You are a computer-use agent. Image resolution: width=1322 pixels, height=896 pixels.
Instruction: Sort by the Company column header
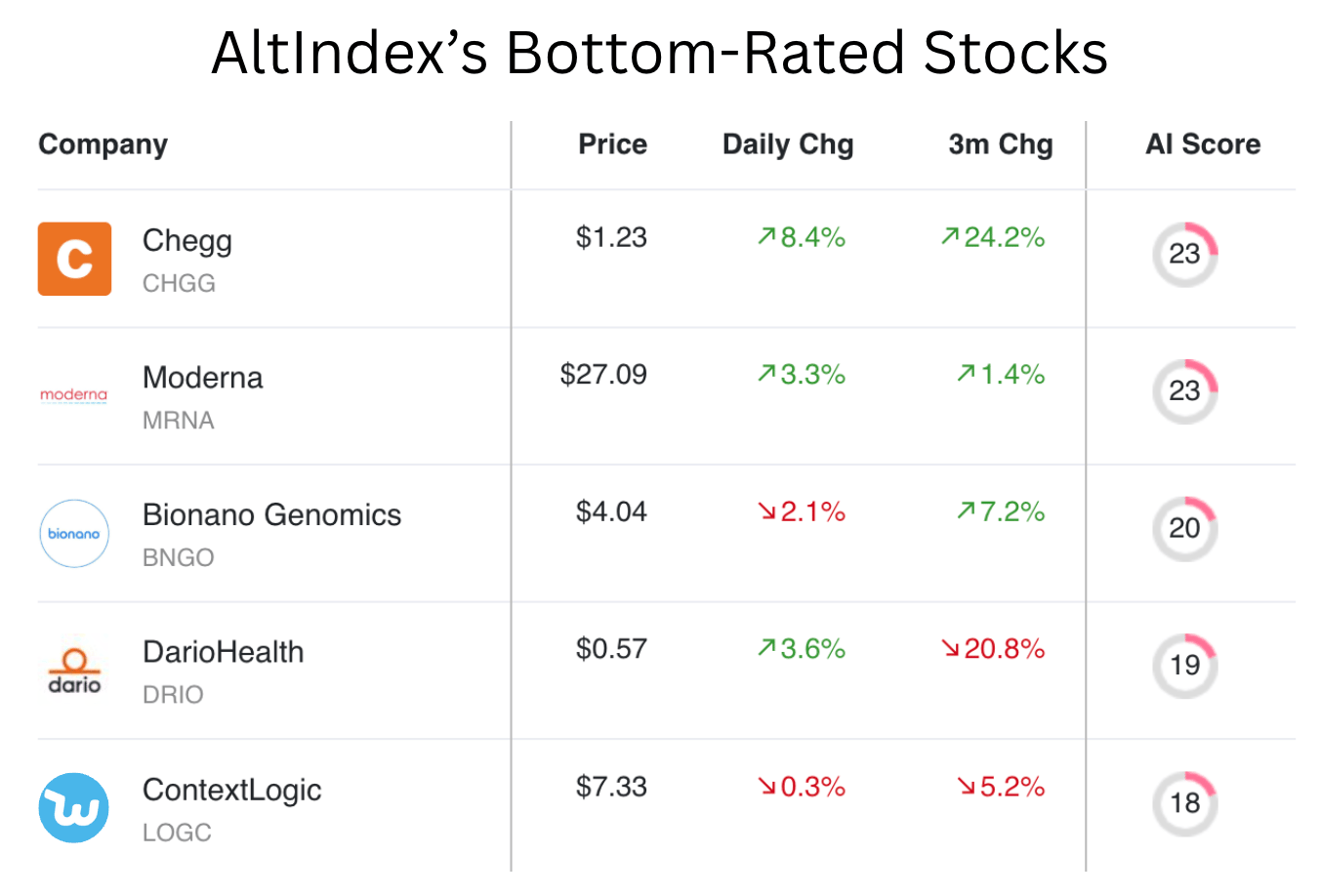(x=103, y=144)
